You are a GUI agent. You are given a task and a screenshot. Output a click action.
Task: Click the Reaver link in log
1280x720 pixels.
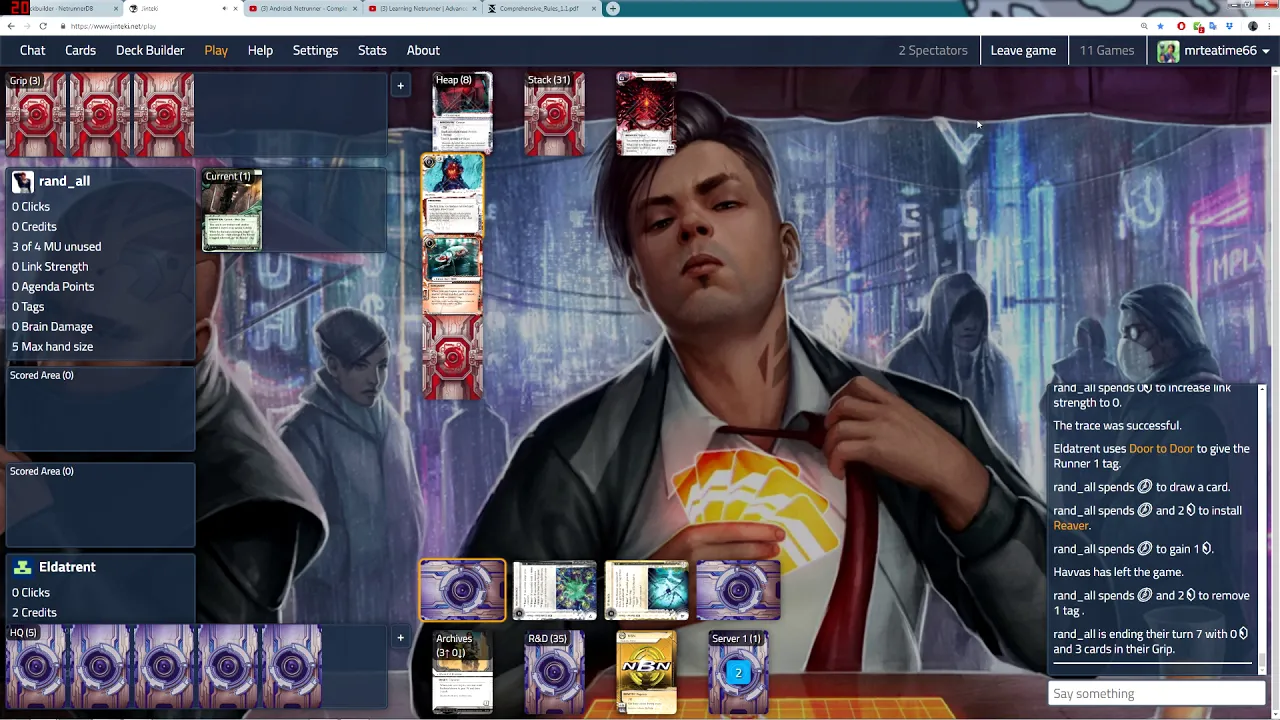(1071, 525)
